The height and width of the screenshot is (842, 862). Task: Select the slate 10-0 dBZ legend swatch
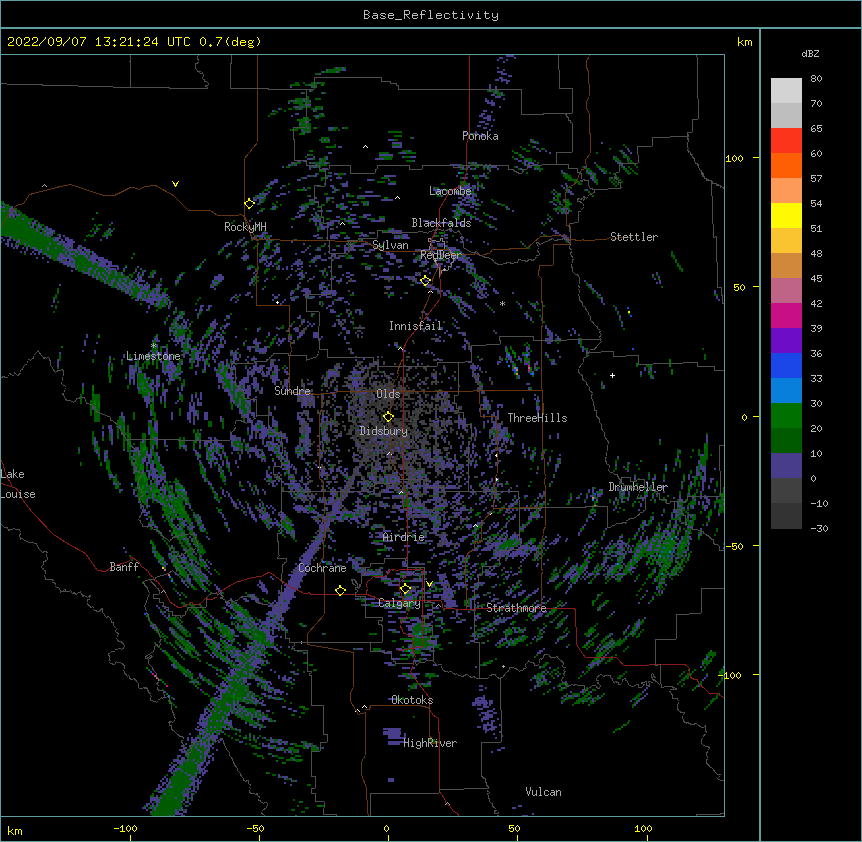pyautogui.click(x=786, y=466)
